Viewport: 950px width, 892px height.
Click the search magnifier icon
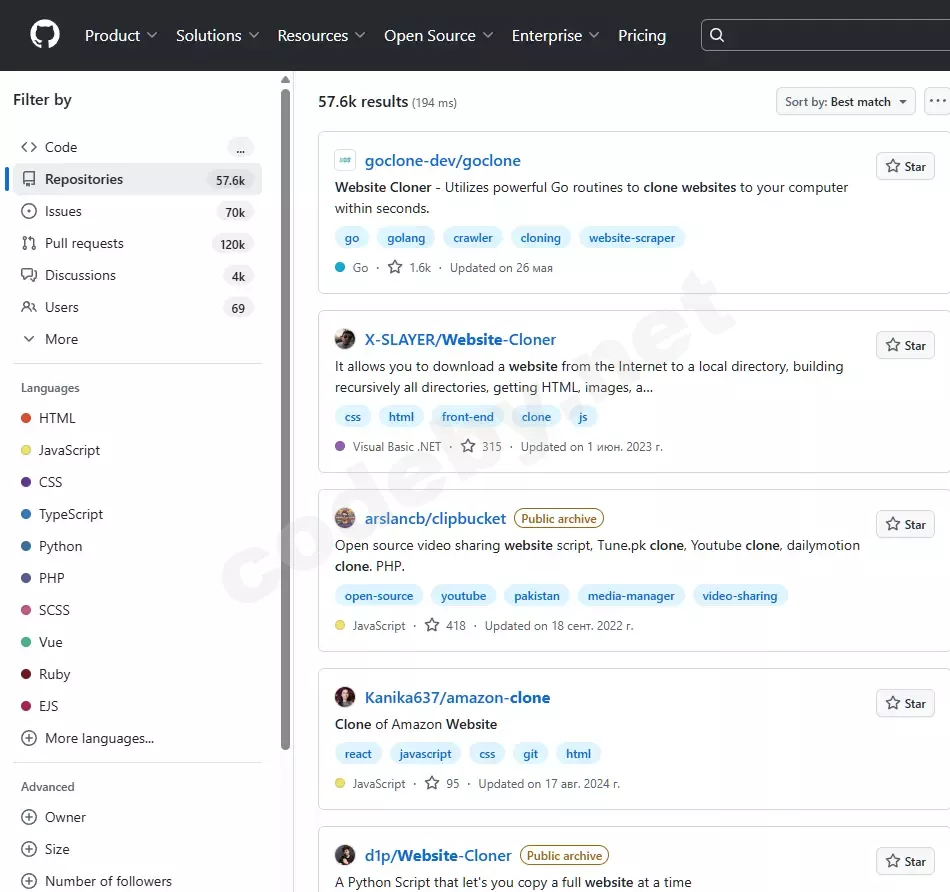(x=717, y=35)
